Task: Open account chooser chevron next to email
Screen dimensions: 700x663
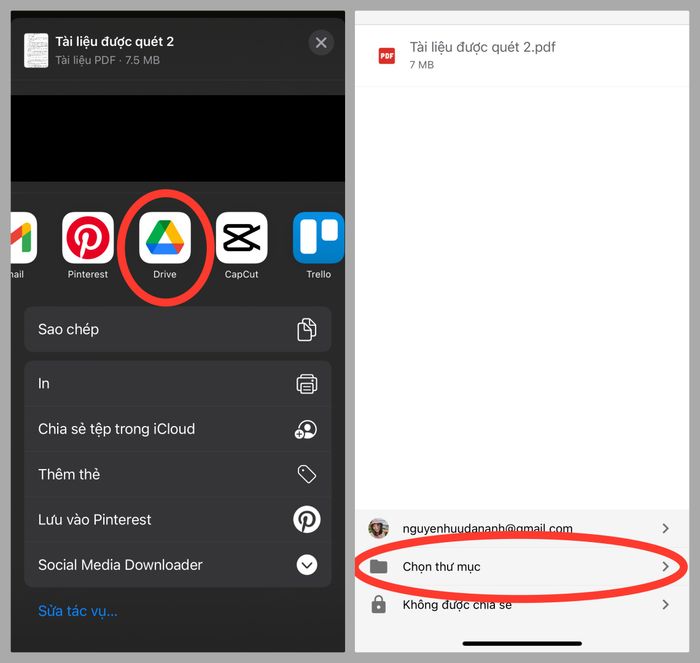Action: [666, 528]
